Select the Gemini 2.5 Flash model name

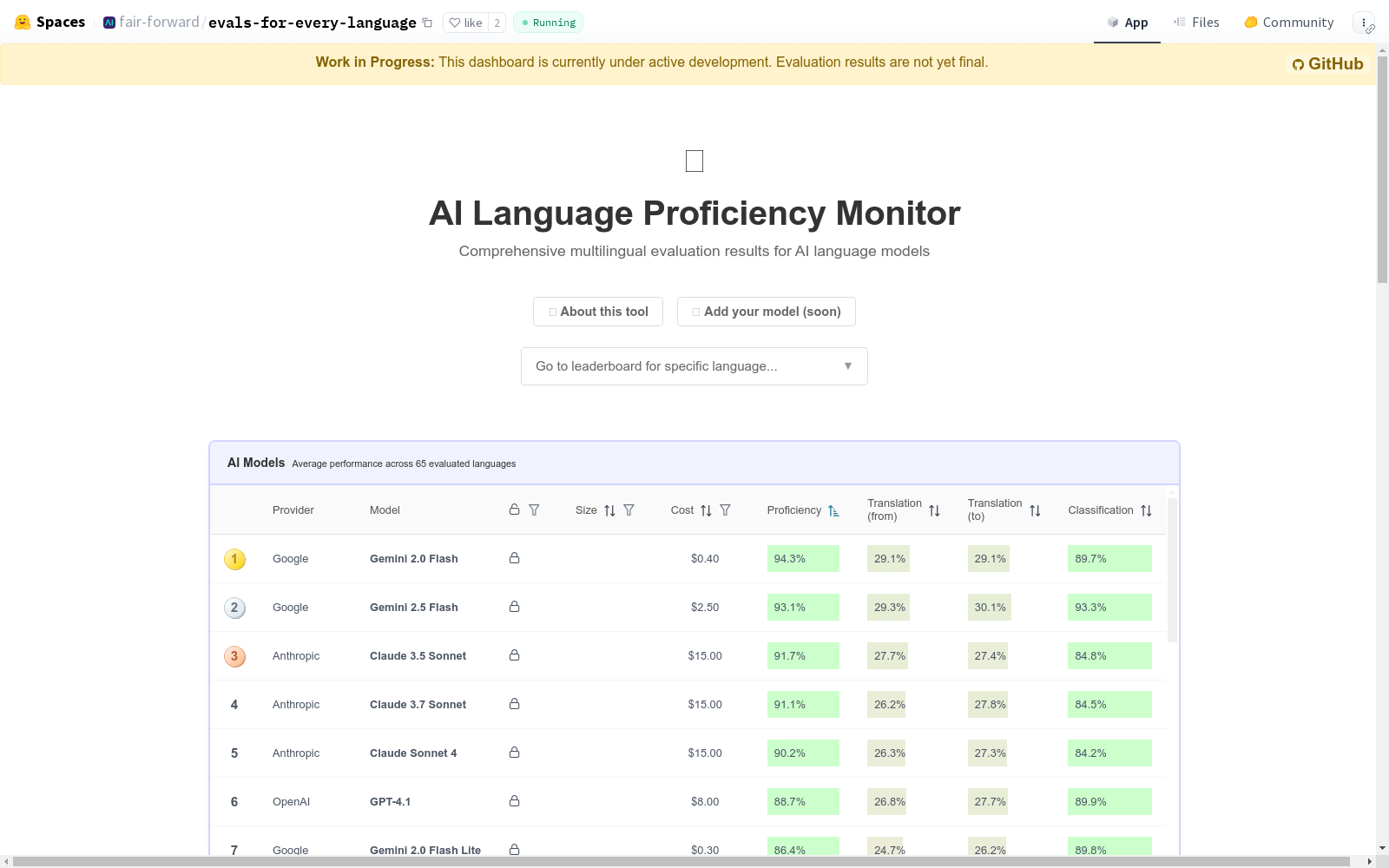414,608
